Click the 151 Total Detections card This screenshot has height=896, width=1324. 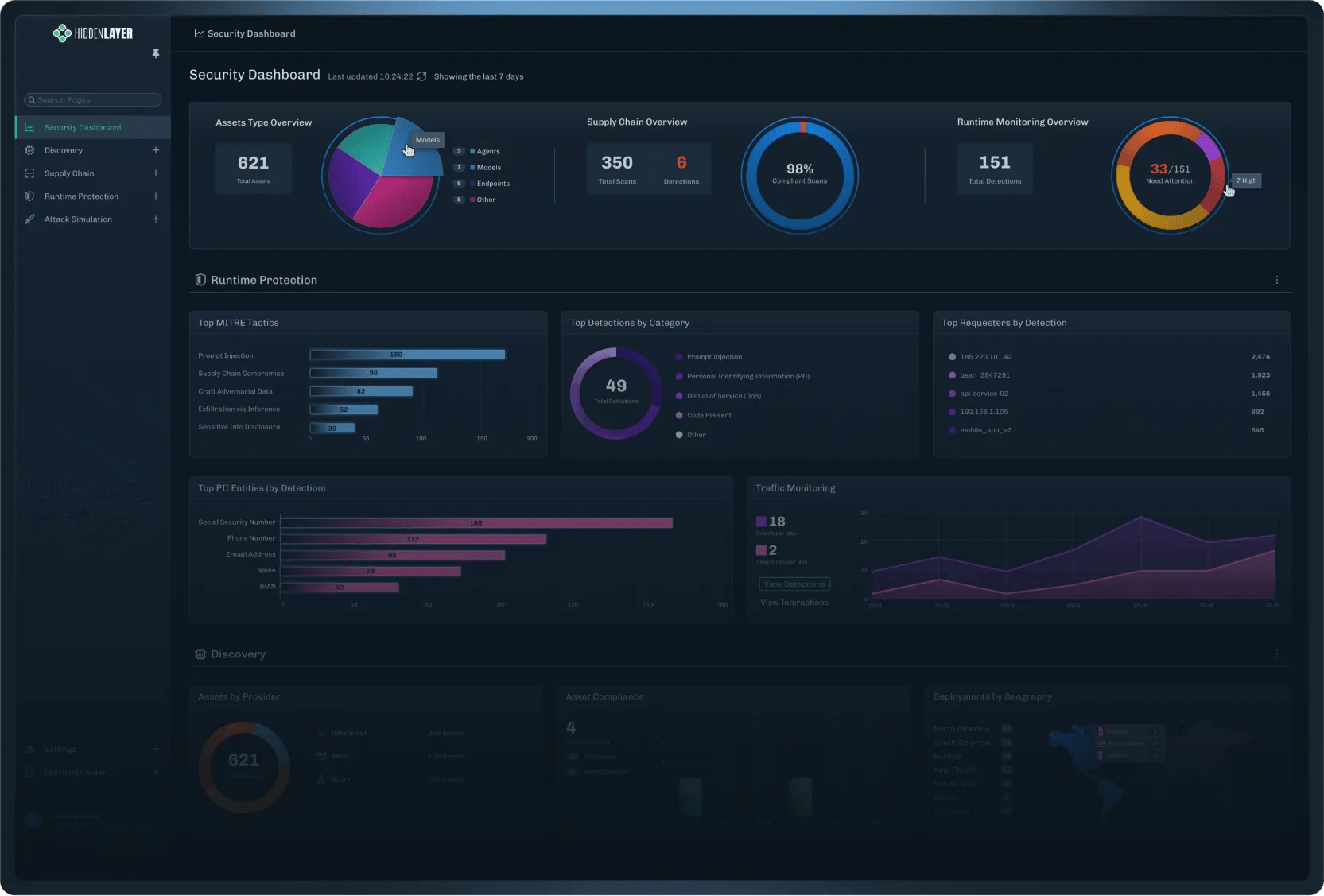[x=995, y=169]
